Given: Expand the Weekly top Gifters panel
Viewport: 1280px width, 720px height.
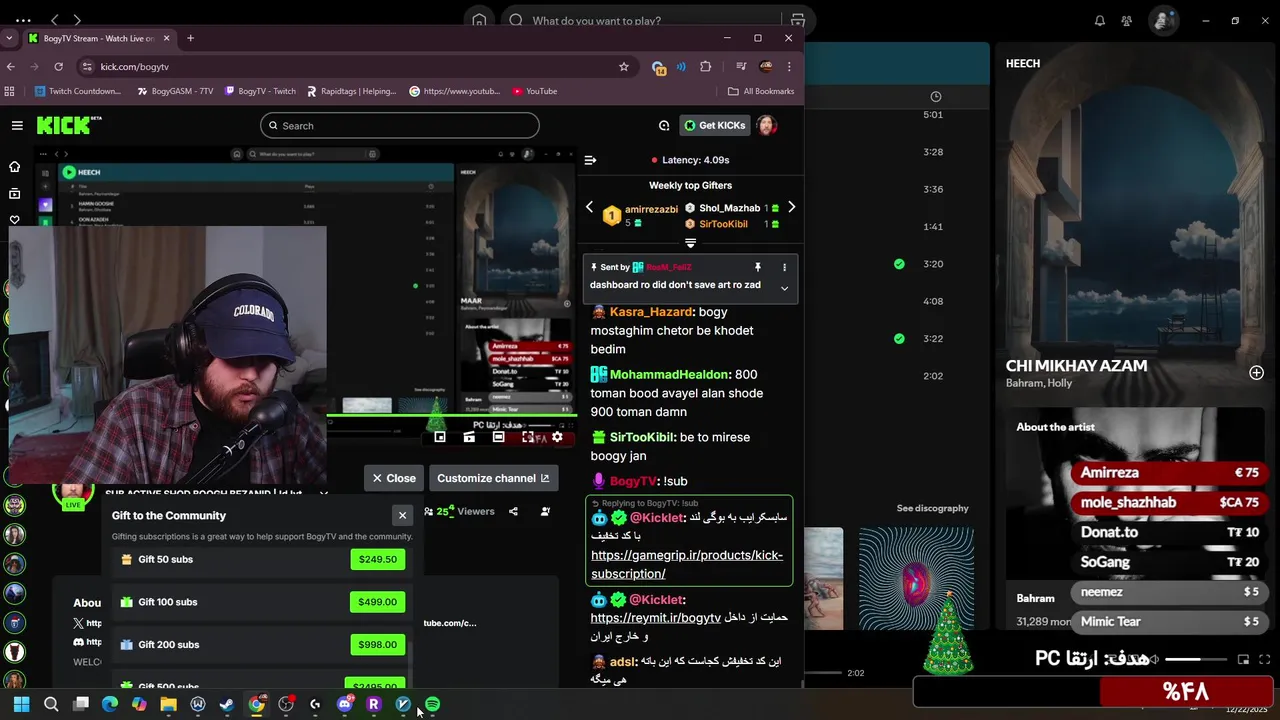Looking at the screenshot, I should click(x=690, y=243).
